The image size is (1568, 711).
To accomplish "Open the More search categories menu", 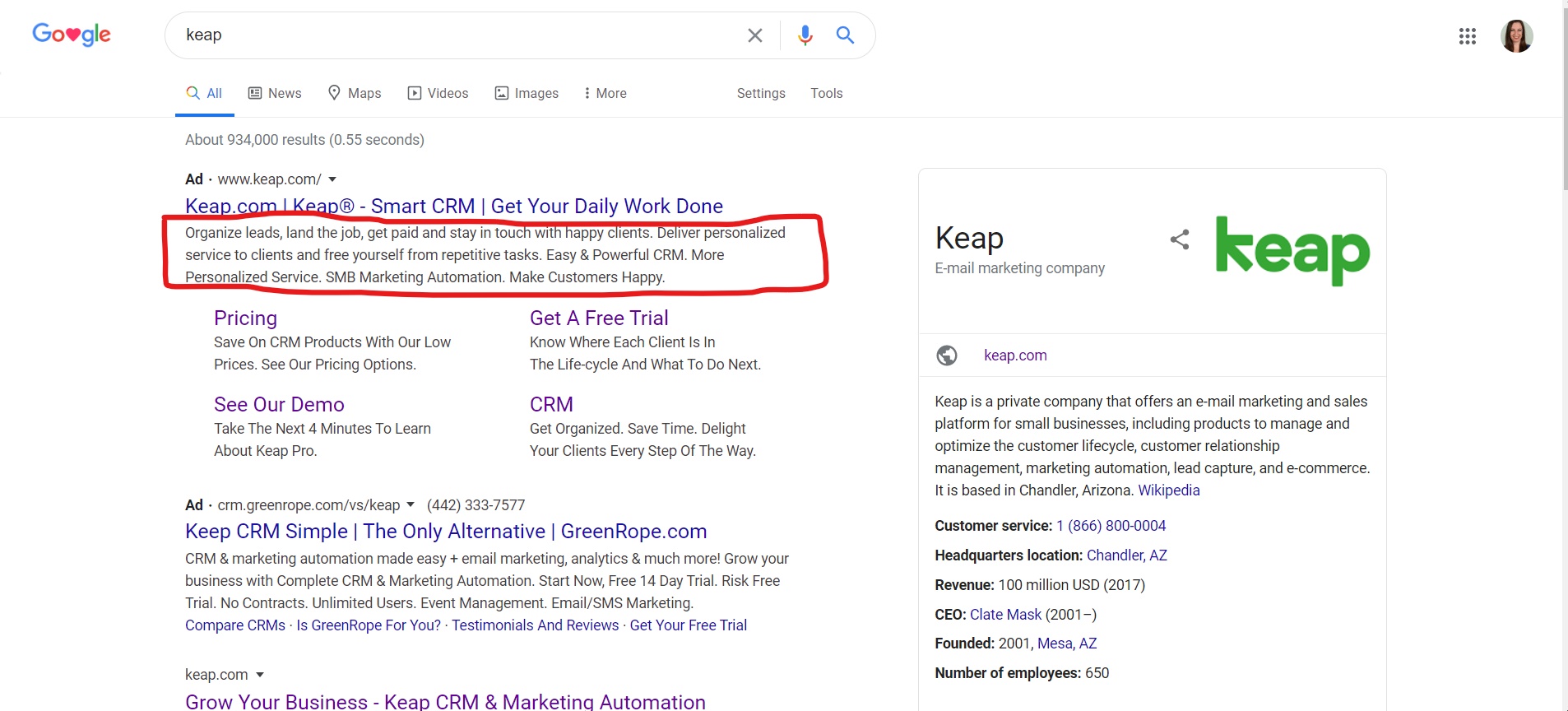I will [605, 93].
